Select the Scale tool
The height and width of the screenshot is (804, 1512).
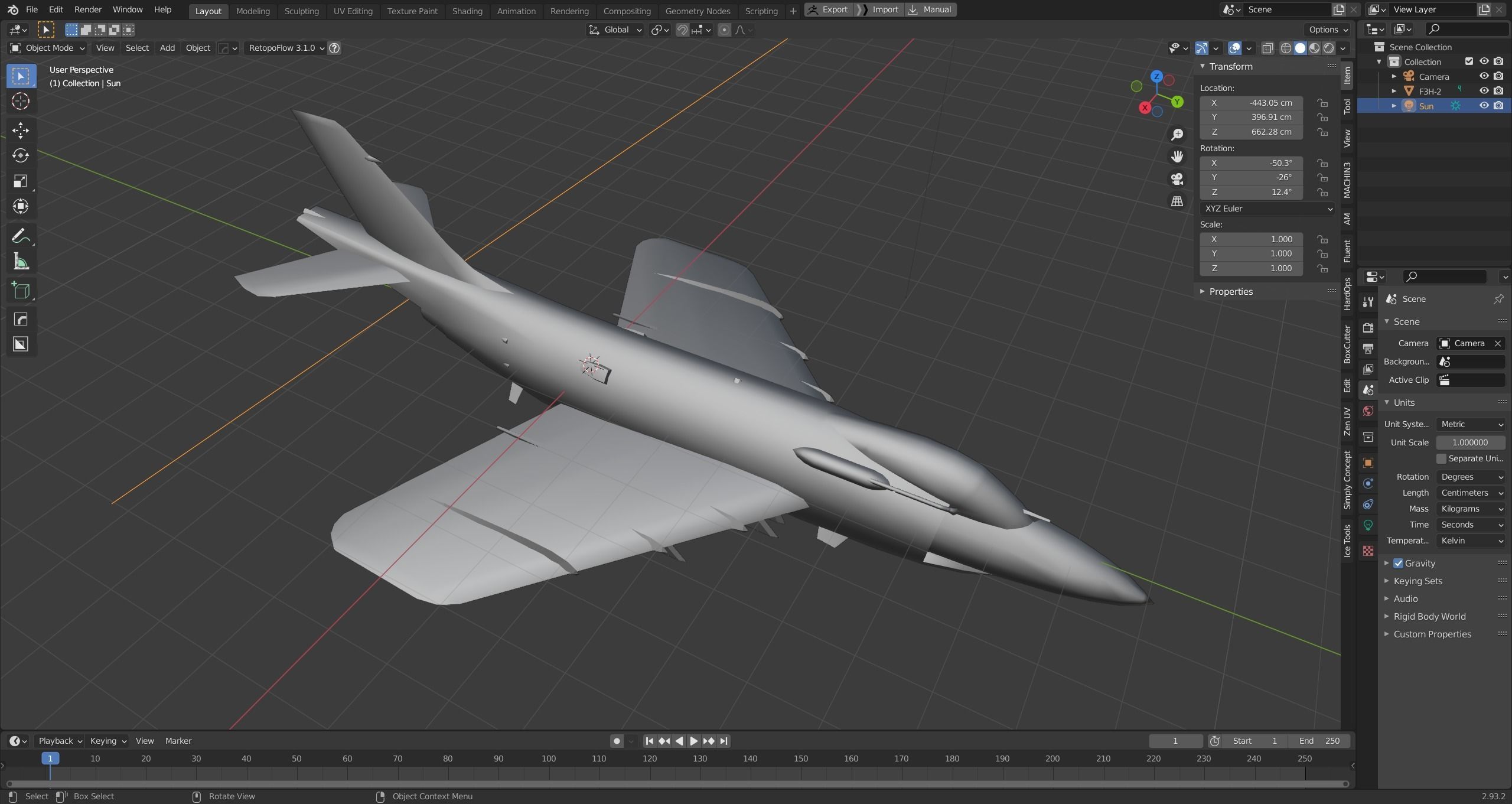pos(21,181)
